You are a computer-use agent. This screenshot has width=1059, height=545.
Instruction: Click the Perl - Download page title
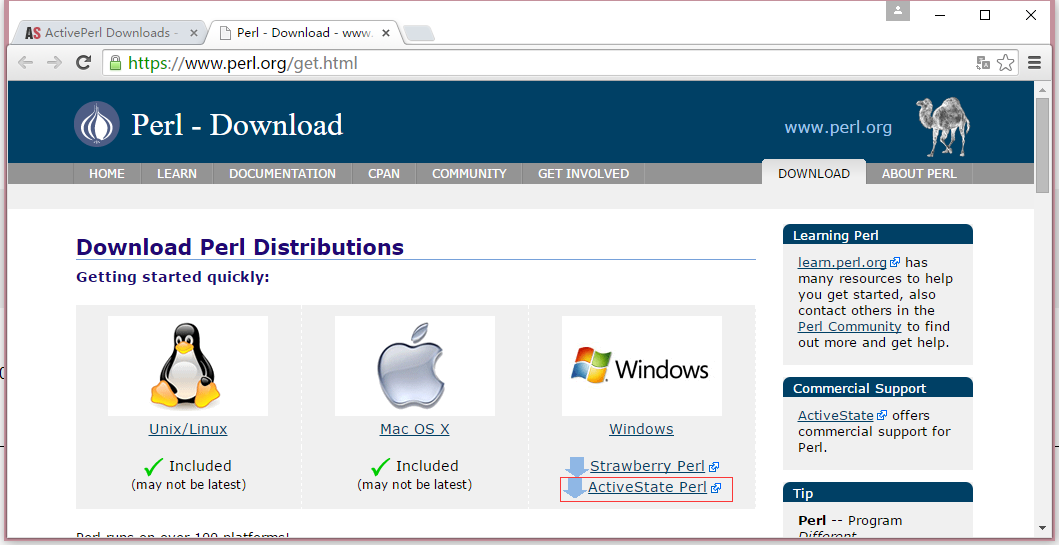pos(237,125)
